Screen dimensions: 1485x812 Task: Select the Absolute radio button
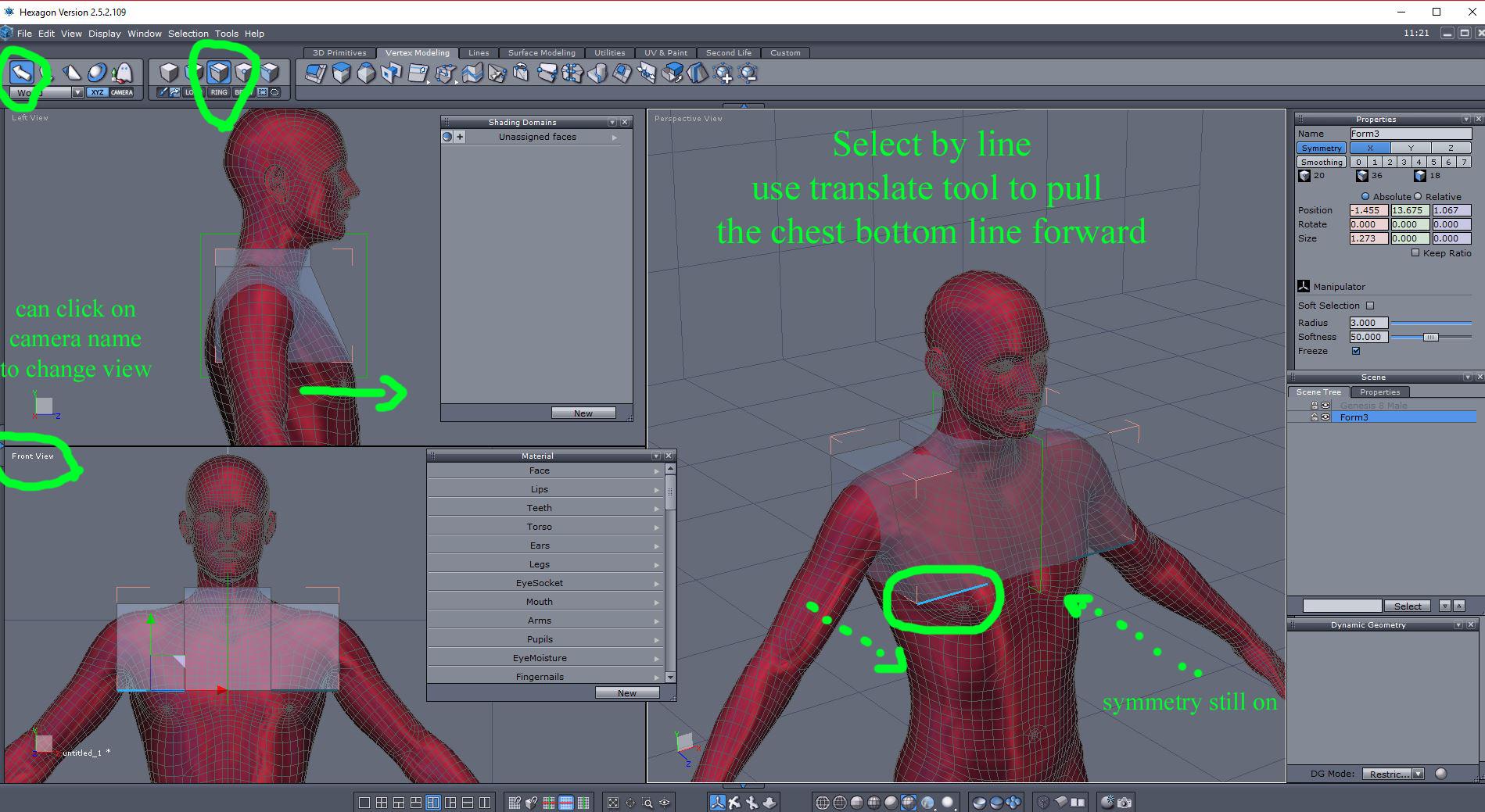pyautogui.click(x=1365, y=197)
